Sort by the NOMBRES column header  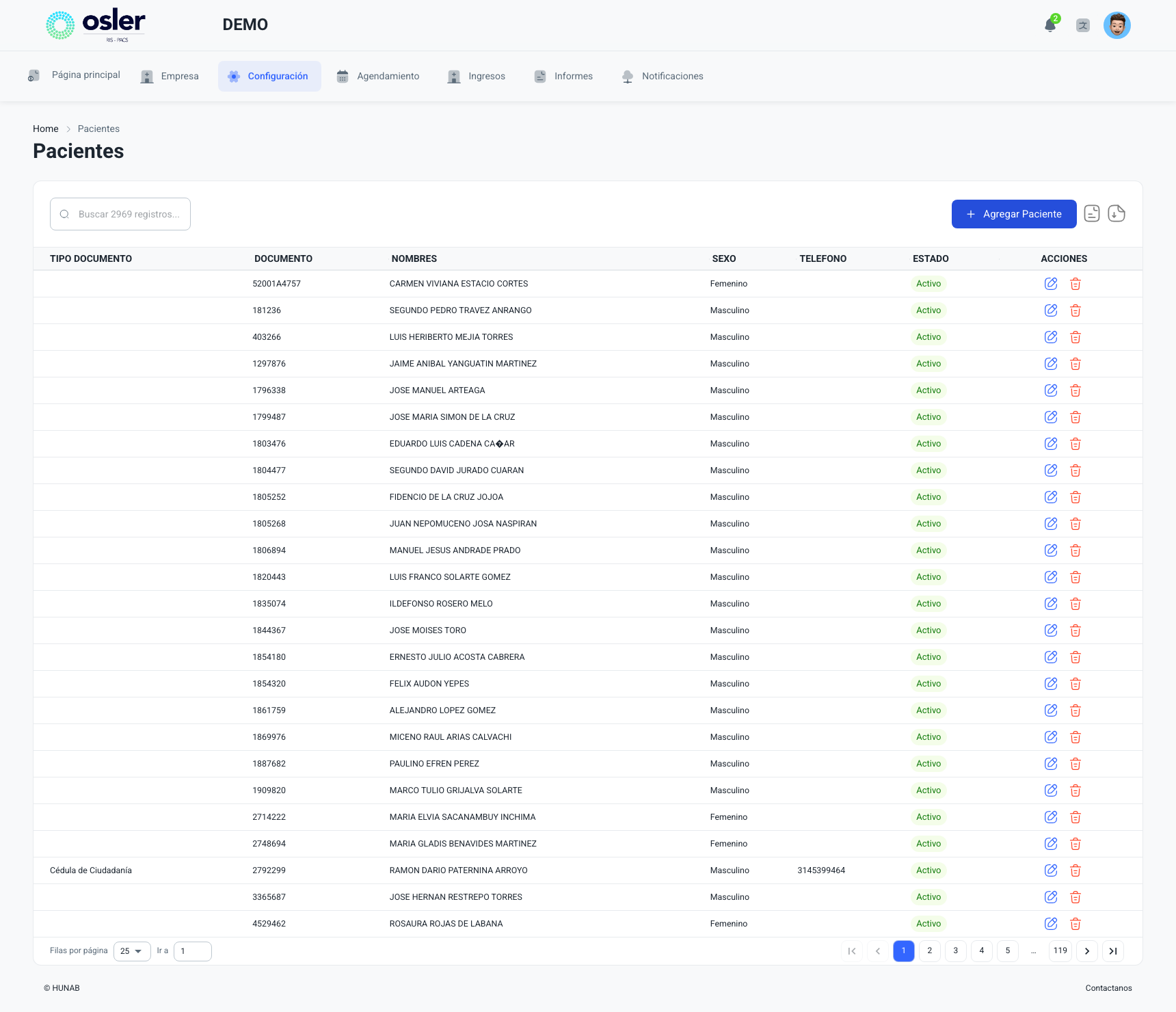[x=414, y=258]
